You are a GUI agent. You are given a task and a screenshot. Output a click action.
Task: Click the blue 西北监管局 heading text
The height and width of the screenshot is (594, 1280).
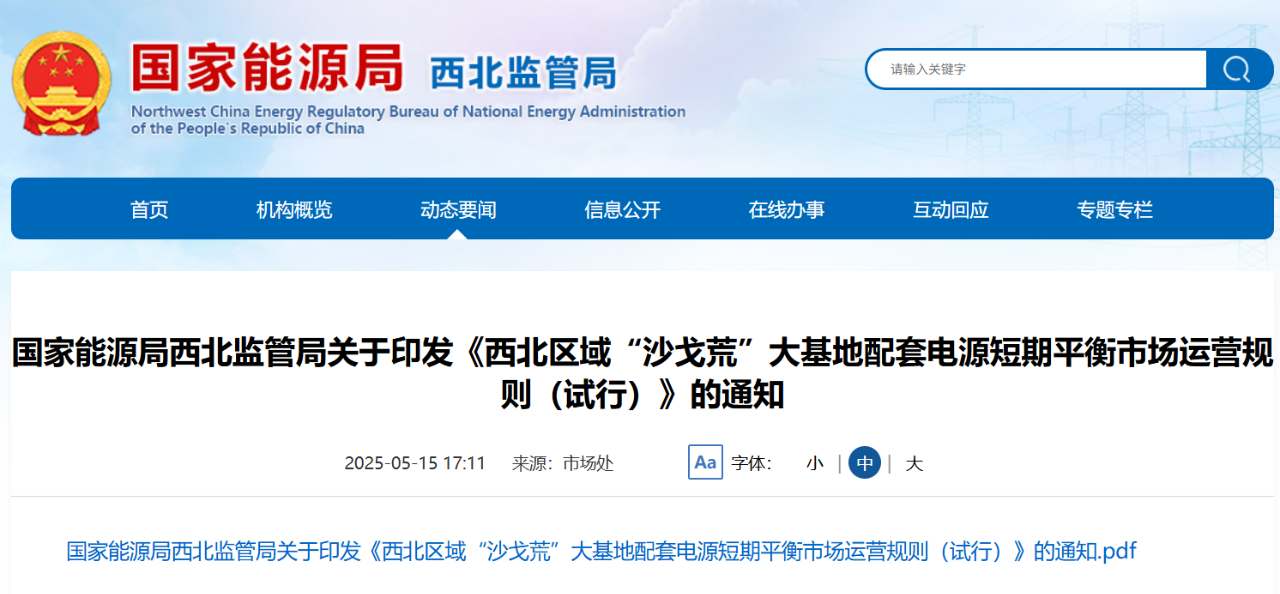click(x=522, y=73)
